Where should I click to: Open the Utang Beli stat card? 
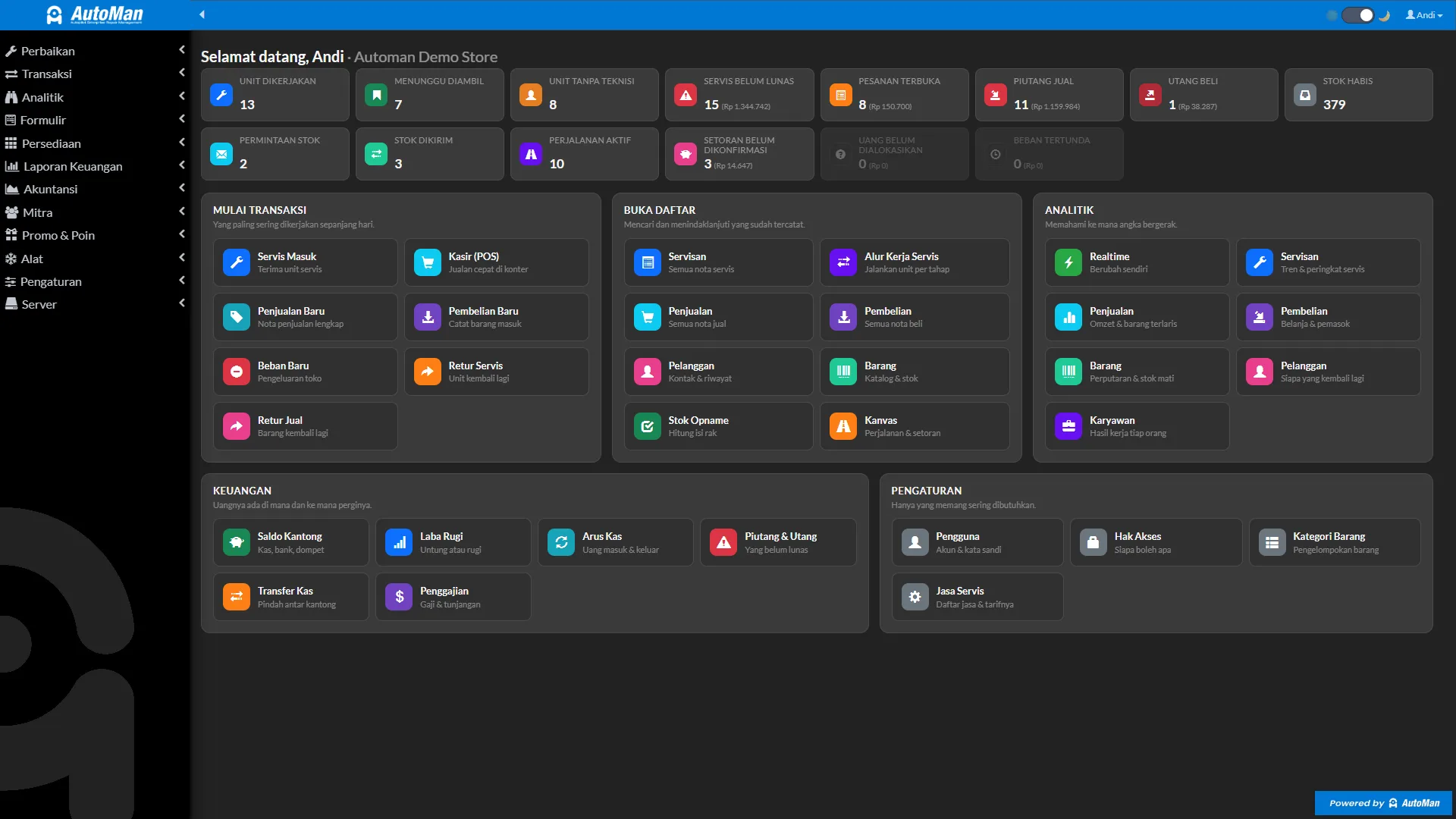(1203, 95)
